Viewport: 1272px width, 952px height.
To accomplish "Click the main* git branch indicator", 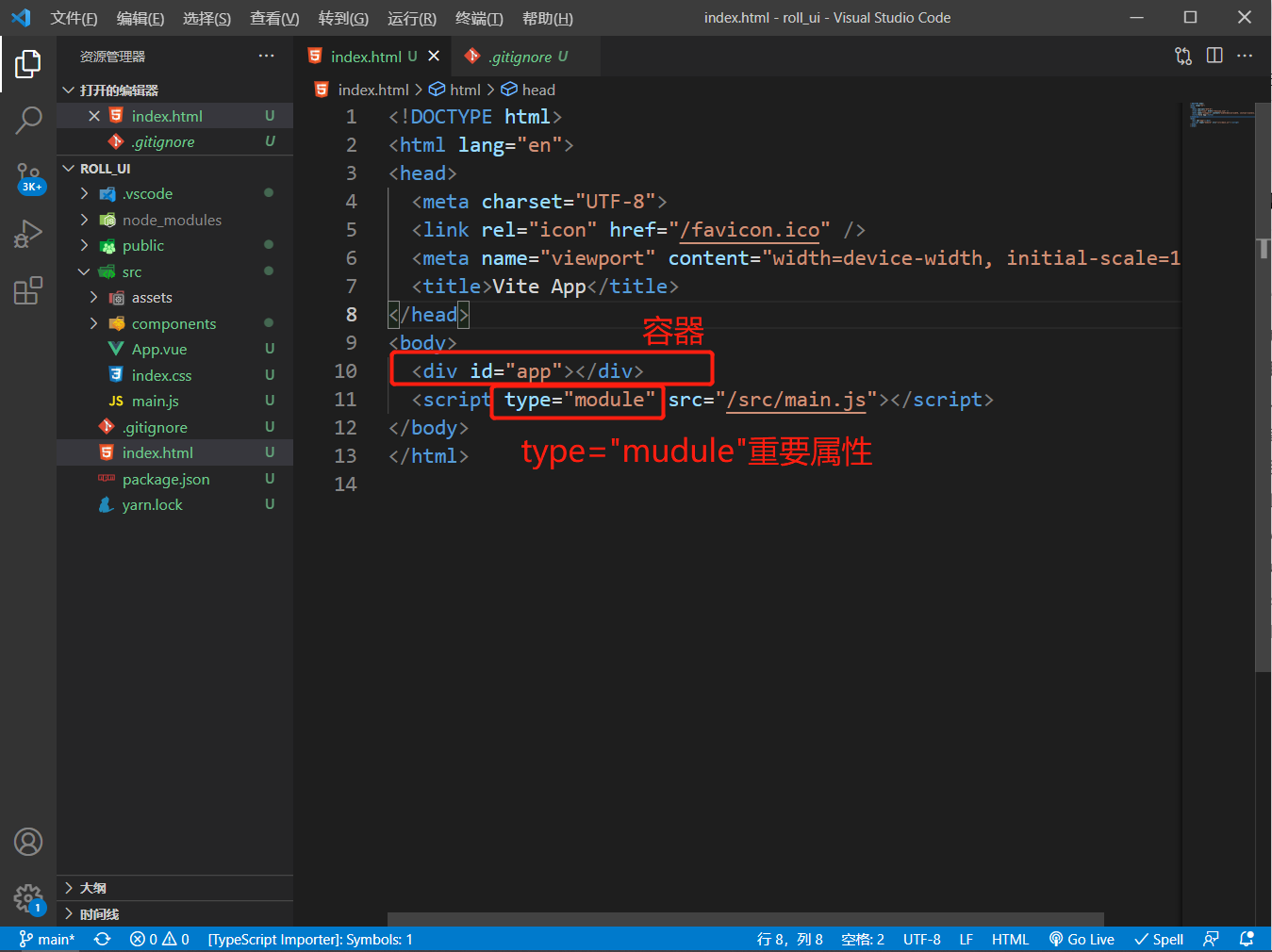I will coord(47,939).
